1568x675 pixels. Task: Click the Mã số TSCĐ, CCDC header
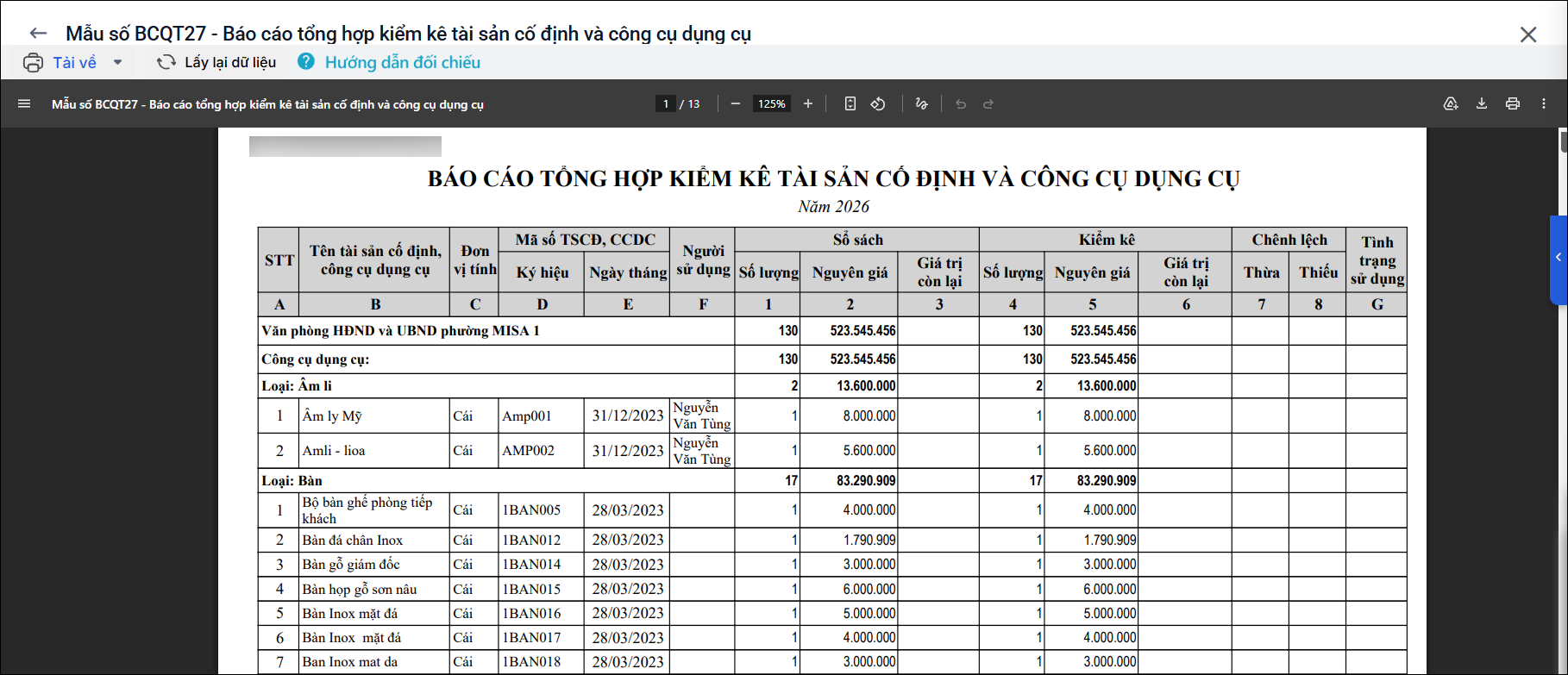[586, 240]
